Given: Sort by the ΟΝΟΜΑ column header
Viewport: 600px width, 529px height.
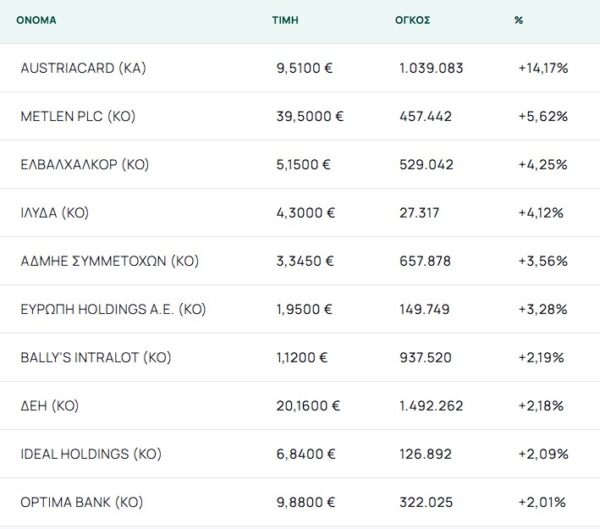Looking at the screenshot, I should [36, 20].
